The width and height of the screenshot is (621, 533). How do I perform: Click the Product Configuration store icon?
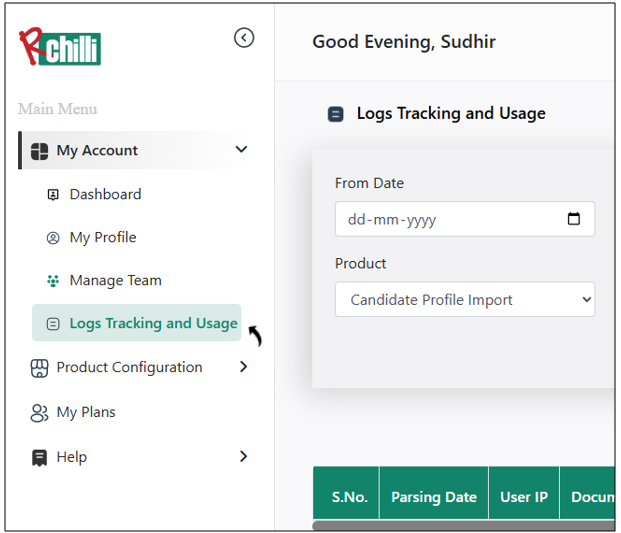pyautogui.click(x=40, y=368)
